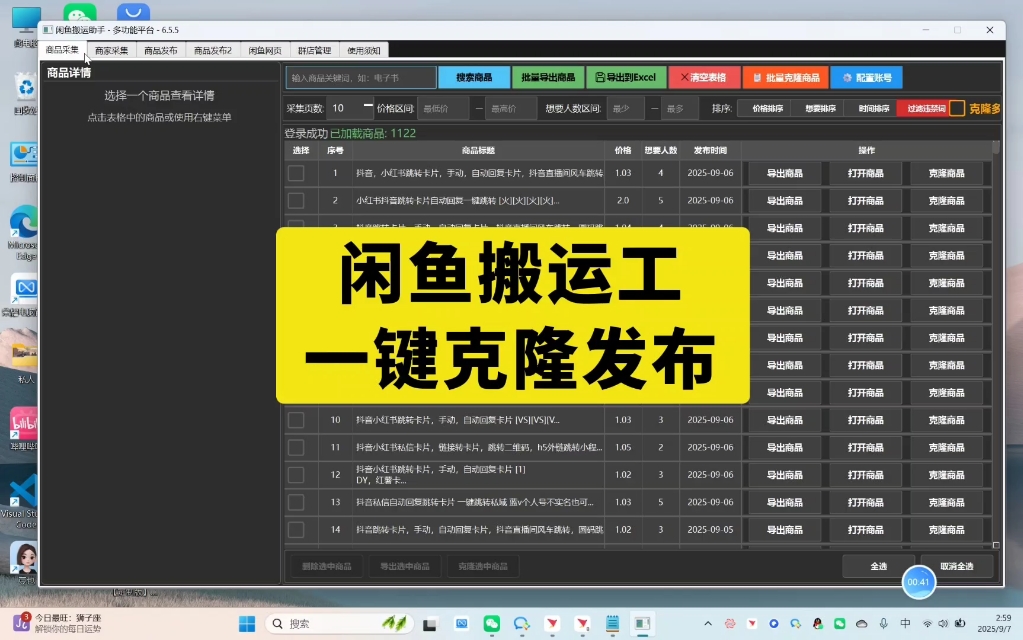Screen dimensions: 1023x640
Task: Switch to 使用须知 tab
Action: 363,50
